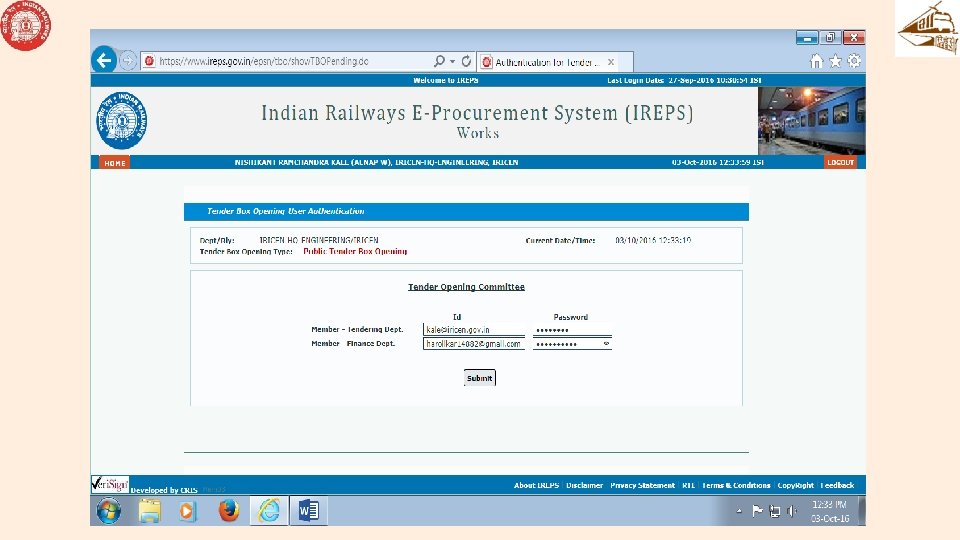This screenshot has width=960, height=540.
Task: Click LOGOUT in navigation bar
Action: click(841, 162)
